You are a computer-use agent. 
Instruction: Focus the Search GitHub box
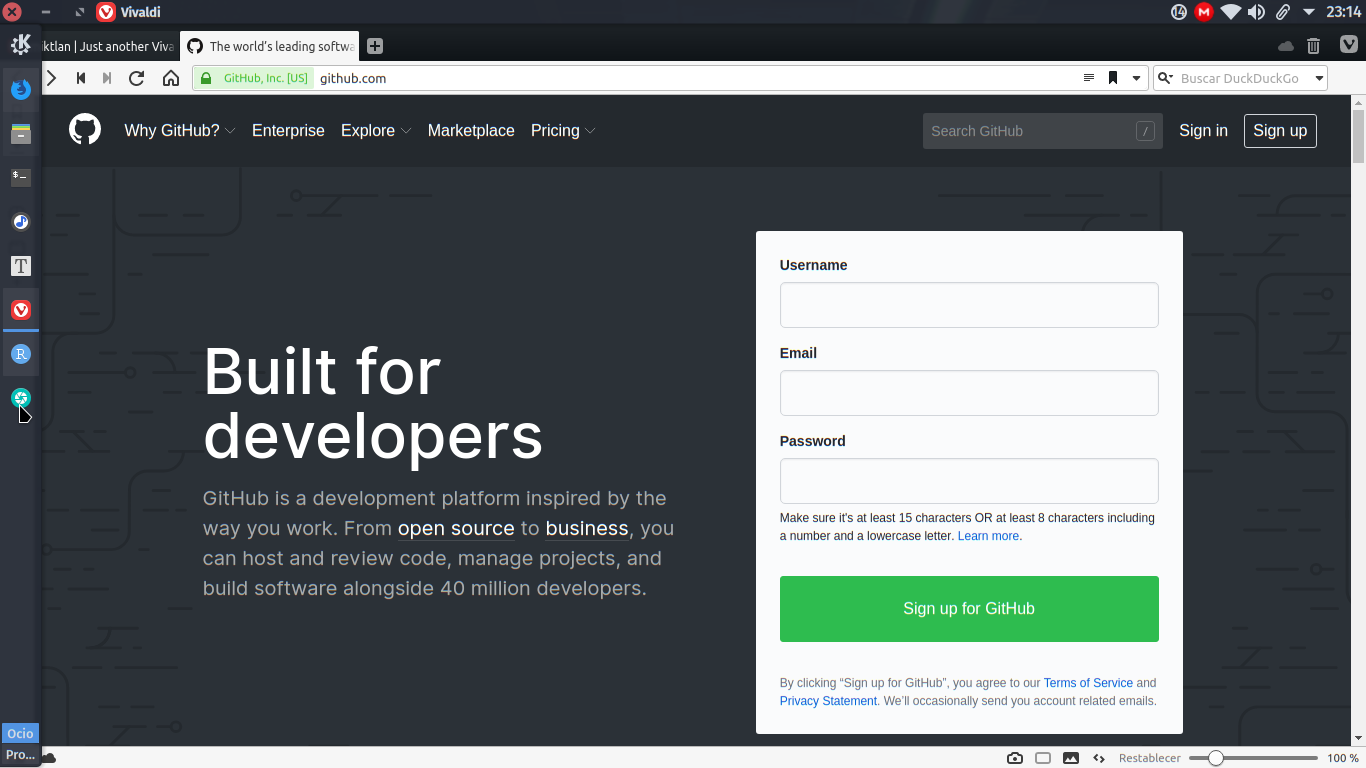tap(1043, 131)
